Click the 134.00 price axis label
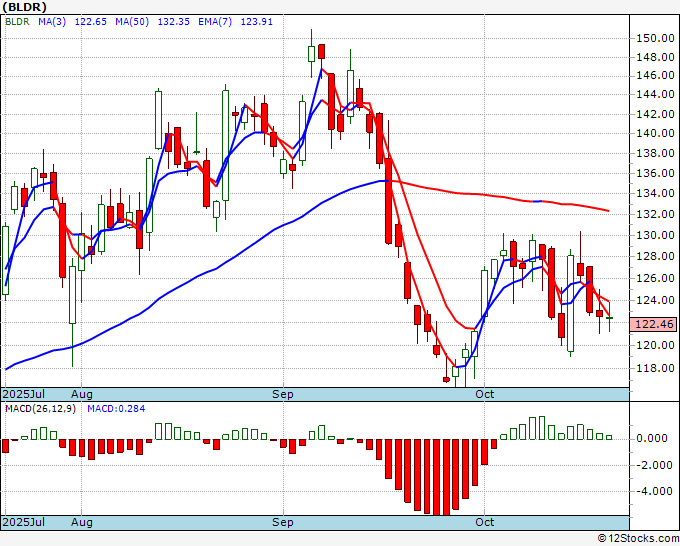Screen dimensions: 680x546 [655, 193]
